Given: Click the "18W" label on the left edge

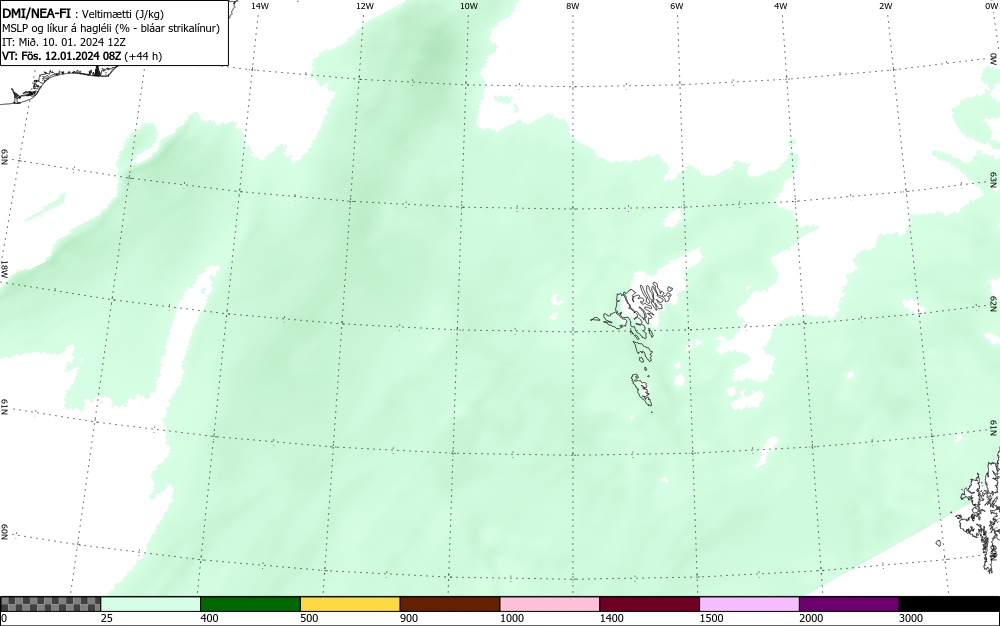Looking at the screenshot, I should point(4,268).
